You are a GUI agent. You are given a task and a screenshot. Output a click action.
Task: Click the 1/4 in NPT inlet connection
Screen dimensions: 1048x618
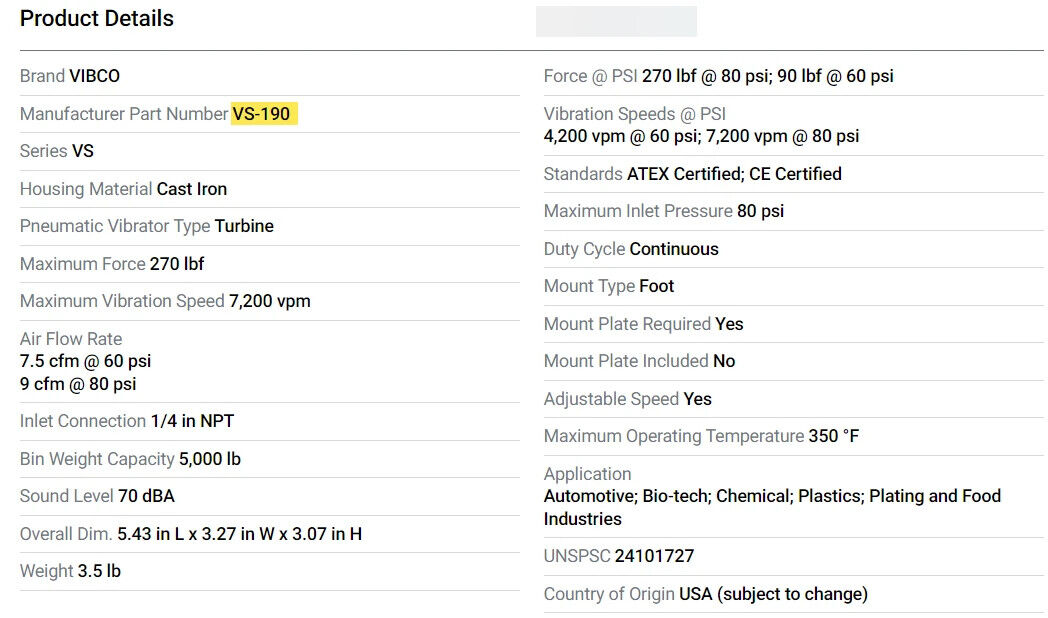(192, 421)
